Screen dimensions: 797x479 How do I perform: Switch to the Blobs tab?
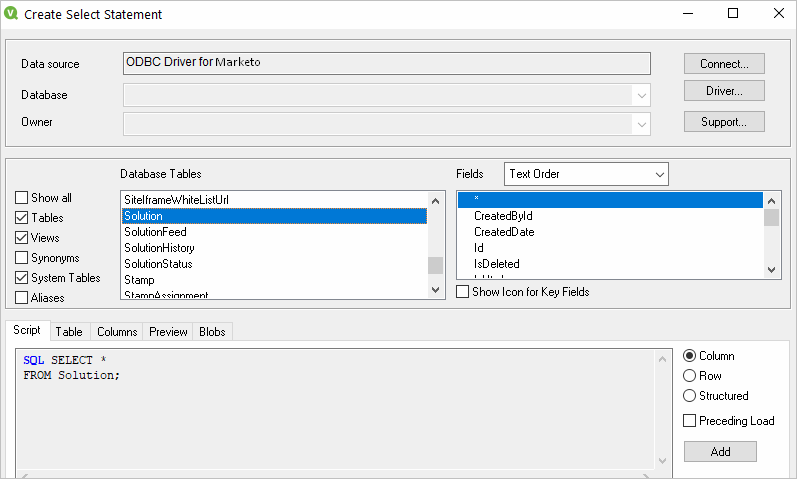(212, 332)
